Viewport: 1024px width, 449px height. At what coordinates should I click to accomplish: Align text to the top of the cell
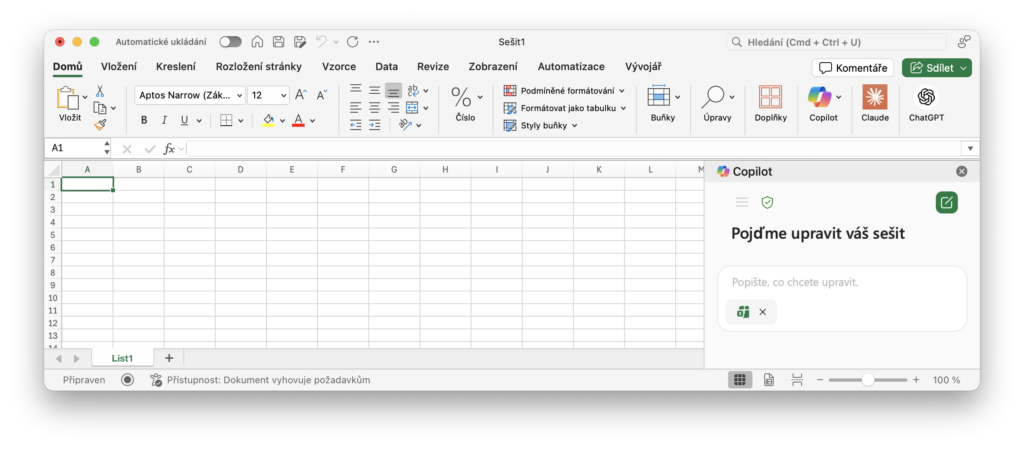pyautogui.click(x=356, y=90)
